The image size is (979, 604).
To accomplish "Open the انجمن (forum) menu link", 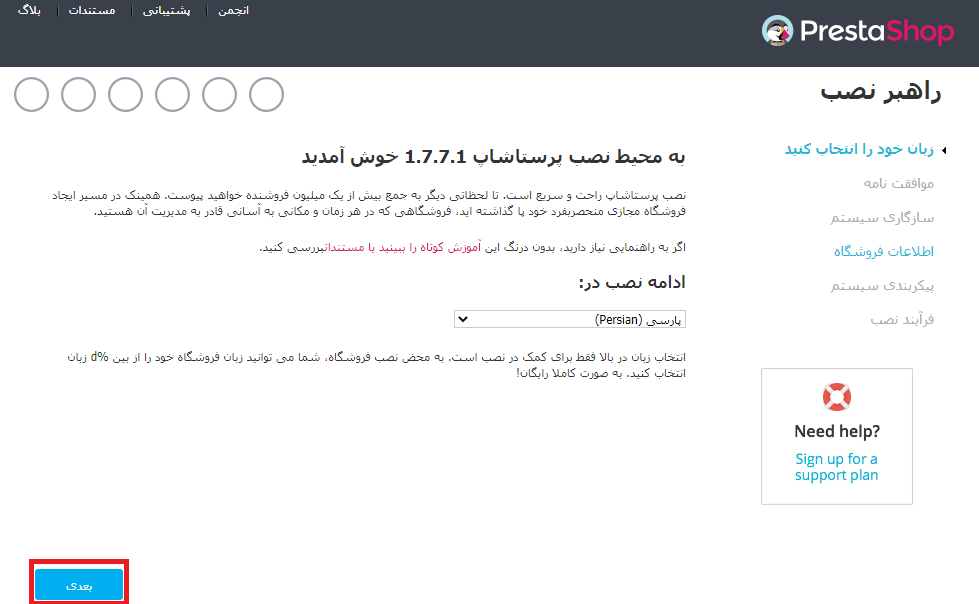I will click(234, 11).
